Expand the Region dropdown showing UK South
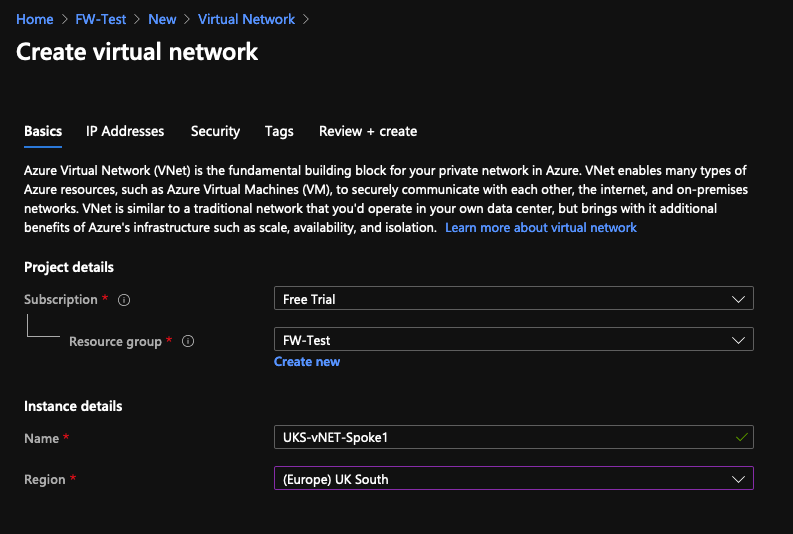The width and height of the screenshot is (793, 534). click(x=513, y=478)
